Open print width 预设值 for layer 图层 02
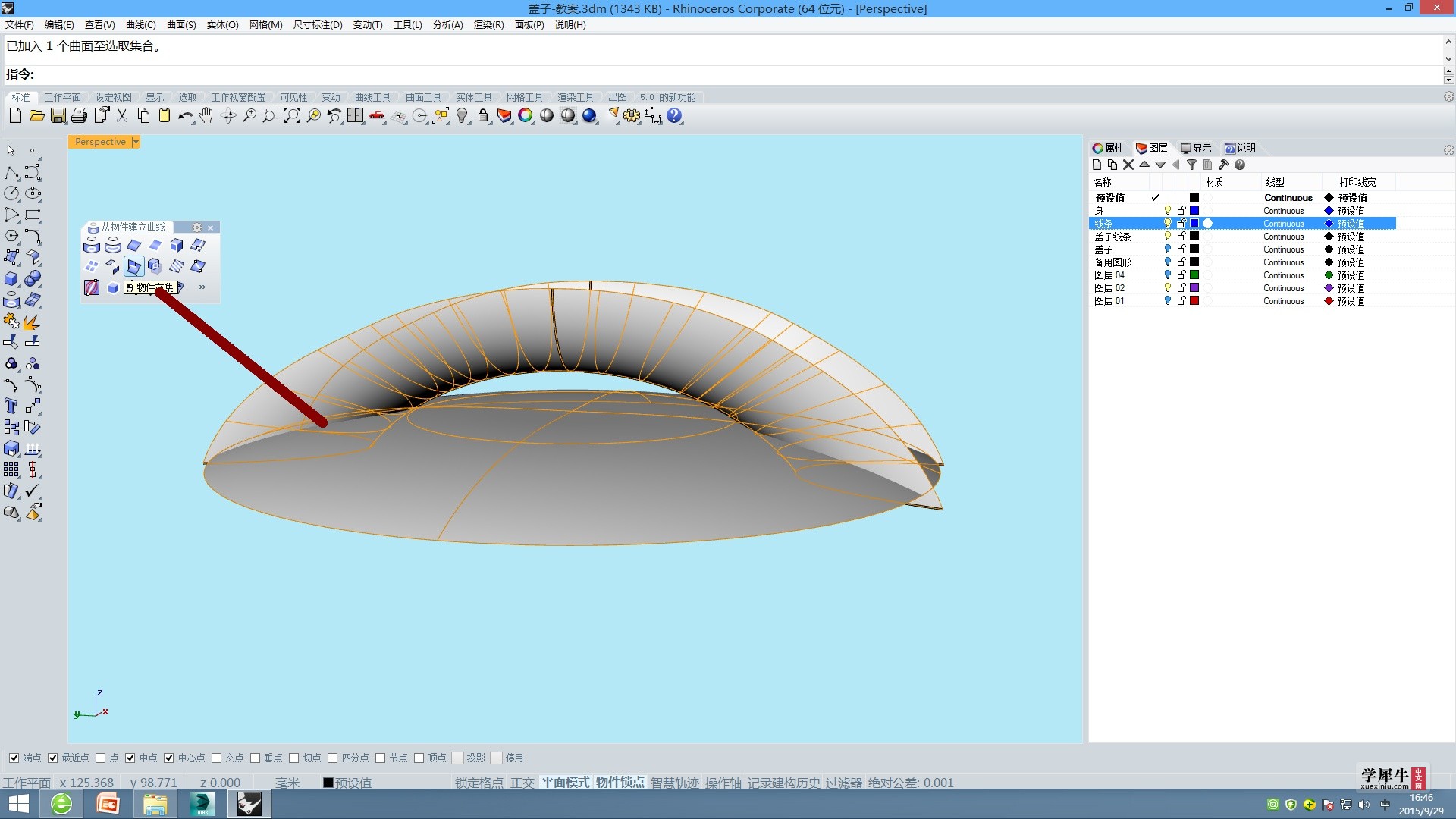This screenshot has width=1456, height=819. (x=1351, y=288)
